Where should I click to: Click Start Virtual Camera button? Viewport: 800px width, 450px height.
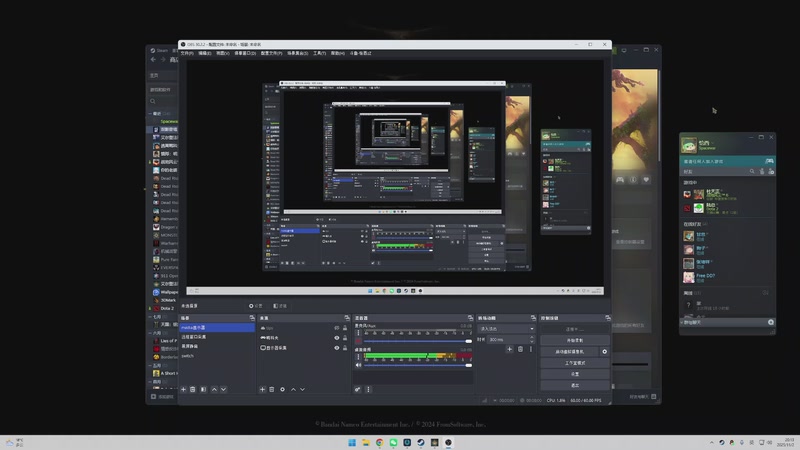click(x=570, y=352)
